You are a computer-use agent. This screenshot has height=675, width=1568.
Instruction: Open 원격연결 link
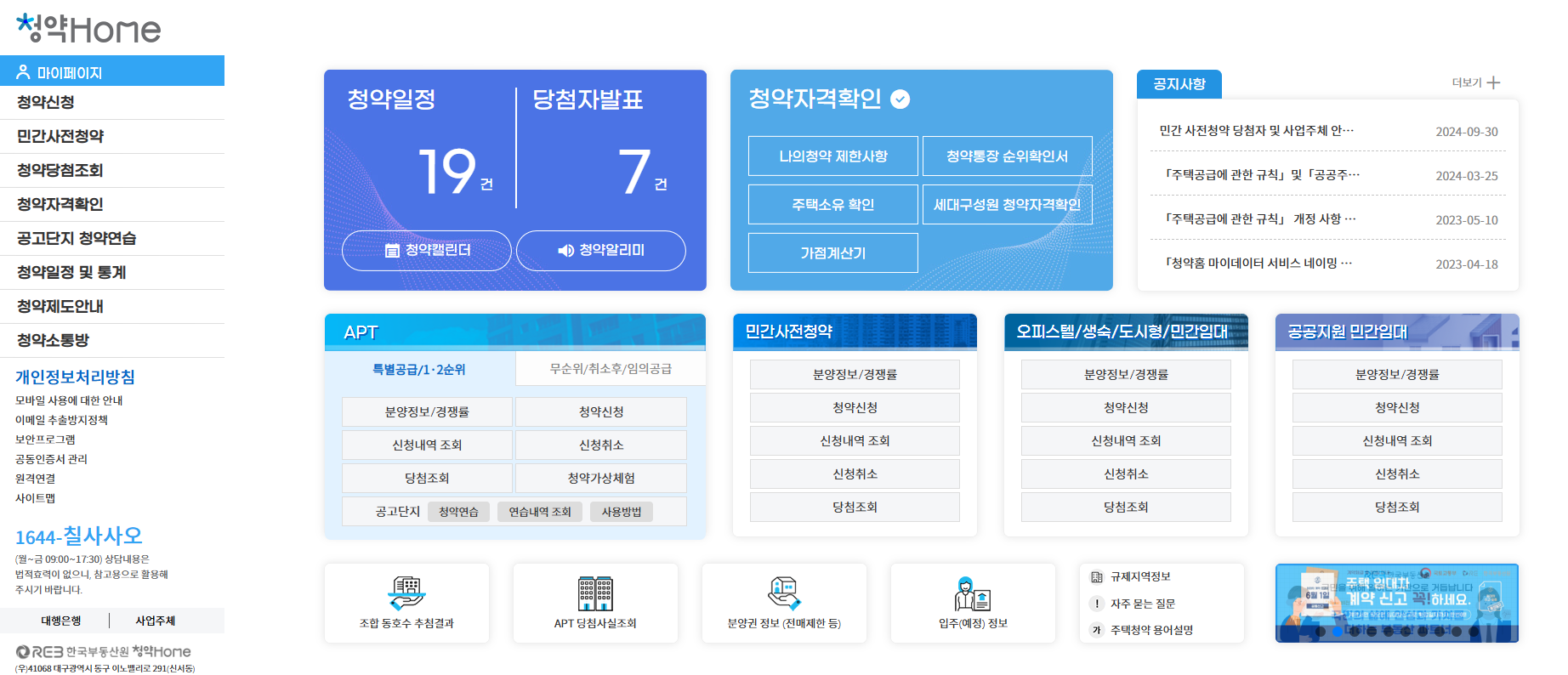(35, 479)
